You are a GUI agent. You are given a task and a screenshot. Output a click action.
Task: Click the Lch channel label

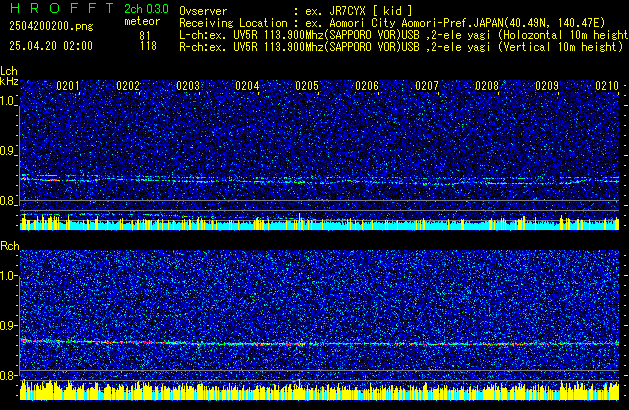[9, 71]
